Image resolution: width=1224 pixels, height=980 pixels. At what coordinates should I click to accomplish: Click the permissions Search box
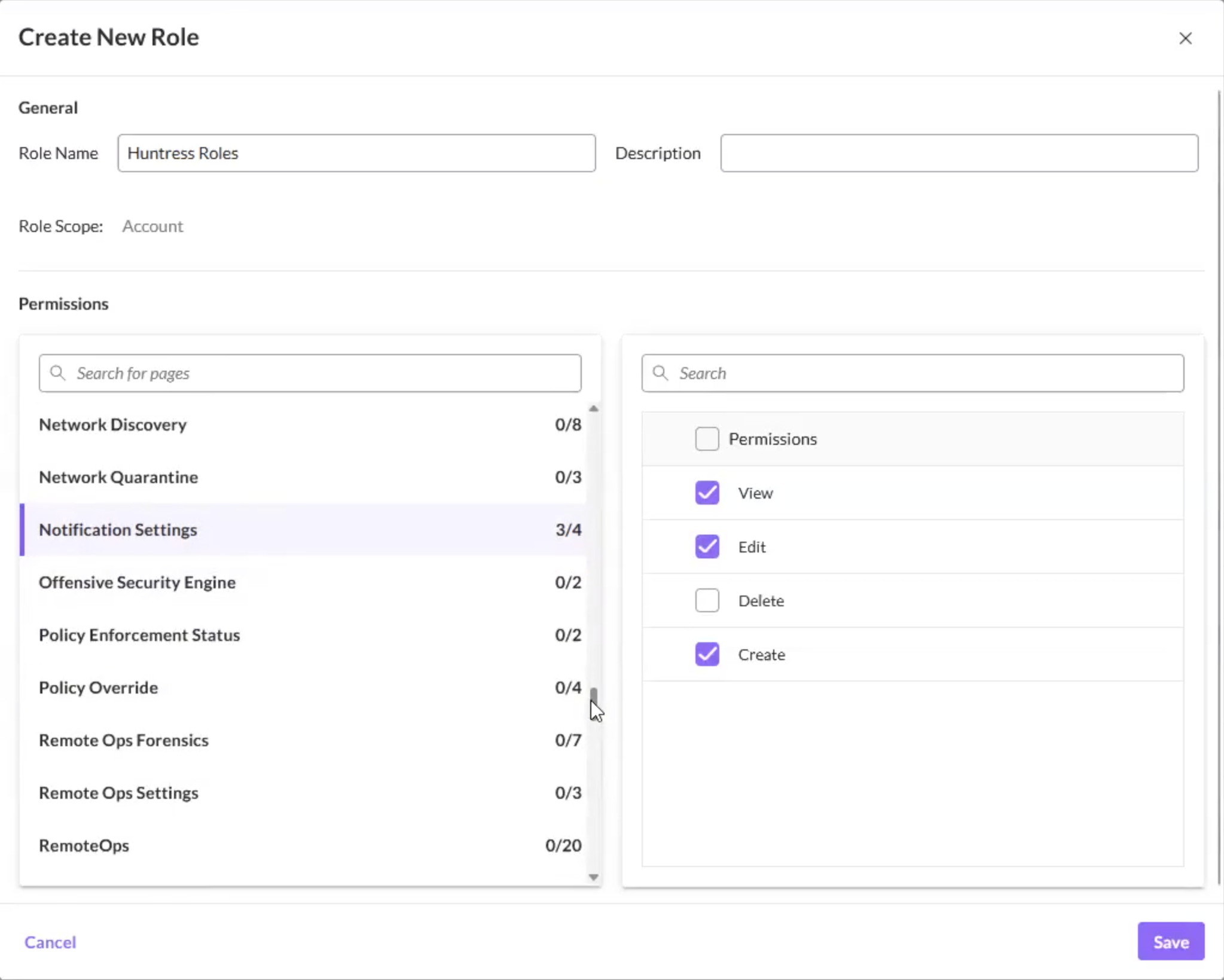tap(912, 373)
